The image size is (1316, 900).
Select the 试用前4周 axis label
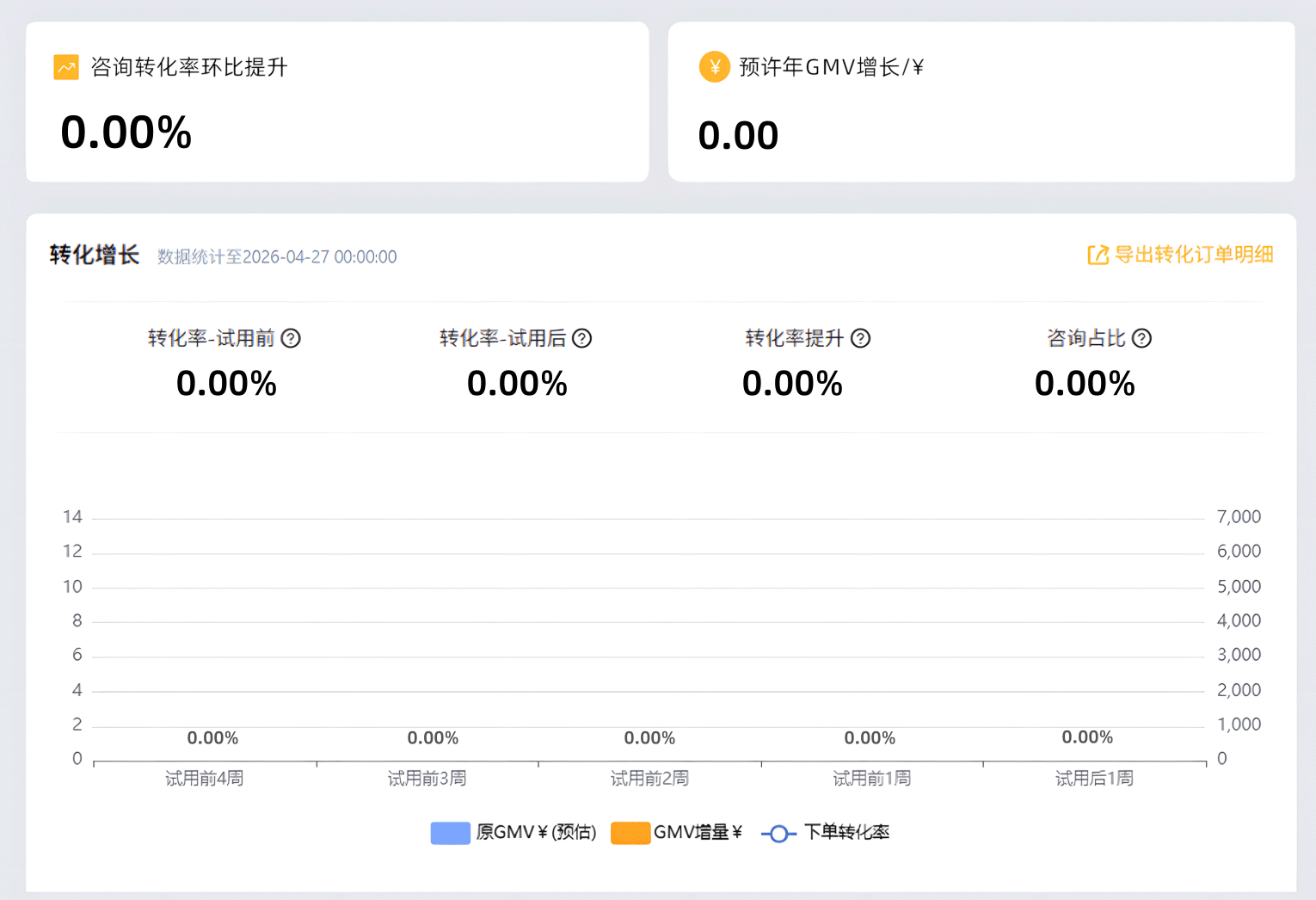tap(205, 779)
